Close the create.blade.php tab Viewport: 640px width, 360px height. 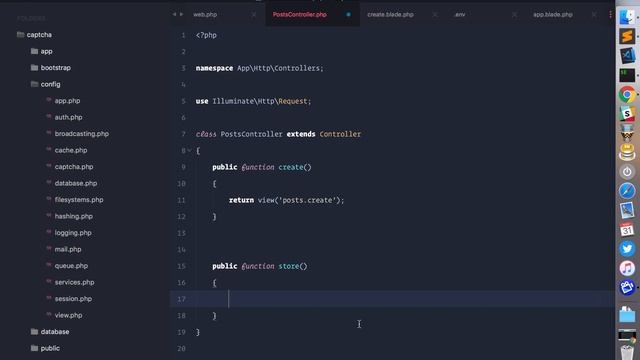pyautogui.click(x=435, y=15)
